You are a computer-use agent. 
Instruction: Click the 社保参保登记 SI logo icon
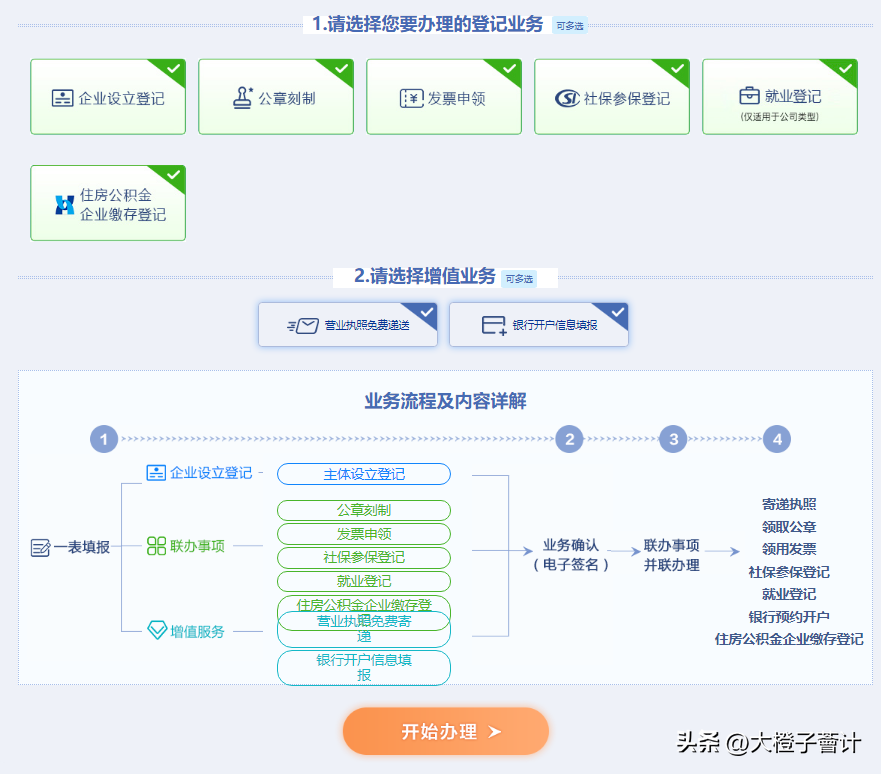tap(567, 98)
